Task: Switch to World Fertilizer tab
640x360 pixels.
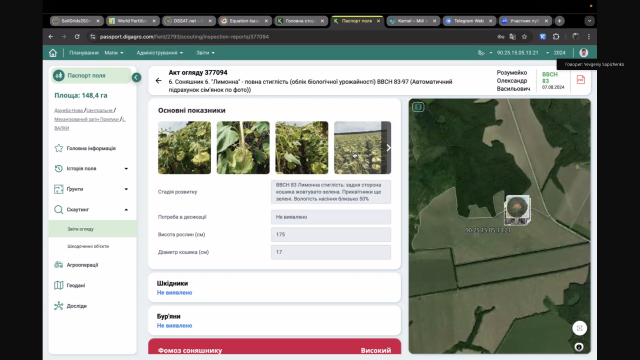Action: pyautogui.click(x=133, y=21)
